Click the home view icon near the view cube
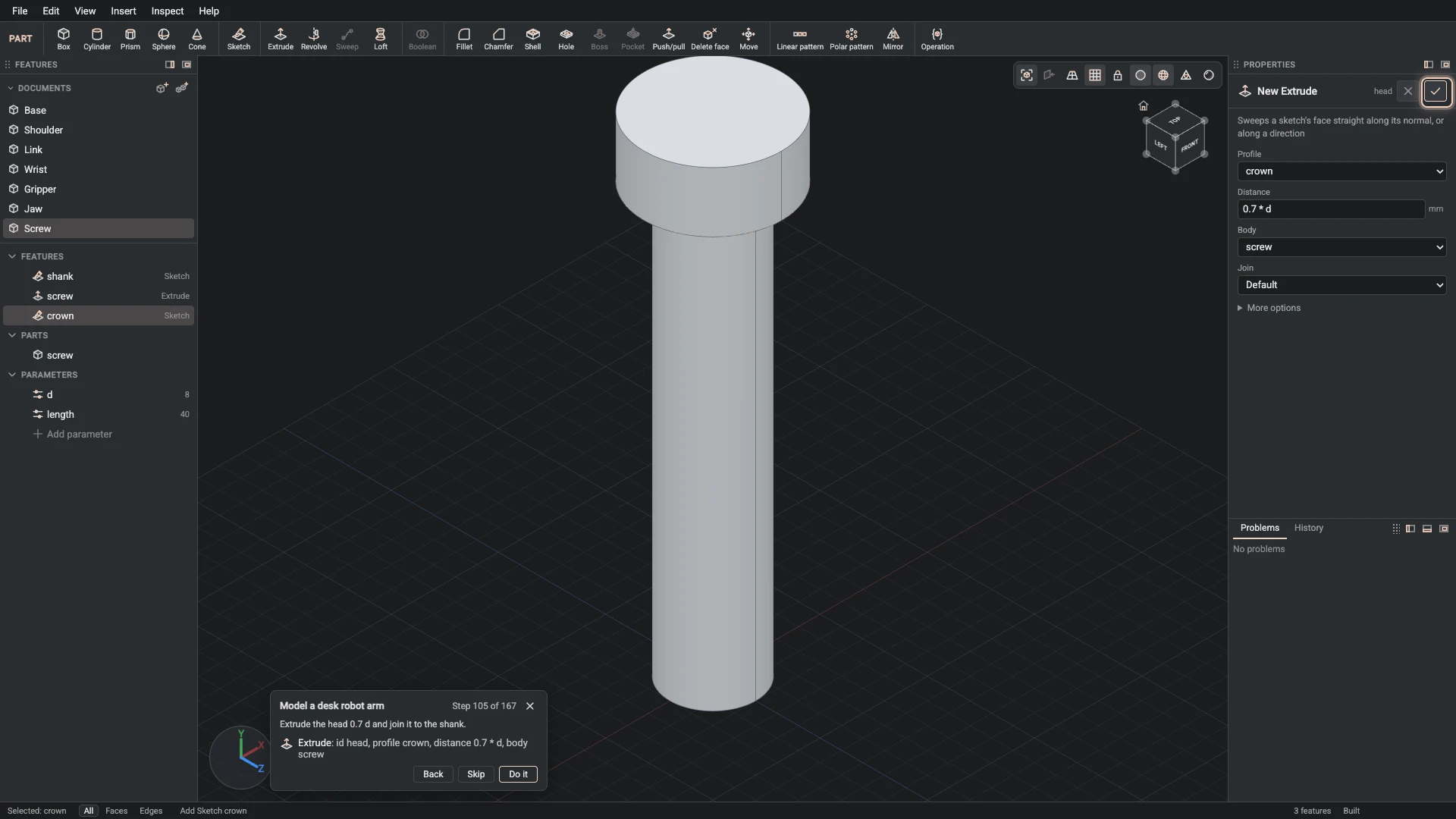Viewport: 1456px width, 819px height. pos(1144,105)
